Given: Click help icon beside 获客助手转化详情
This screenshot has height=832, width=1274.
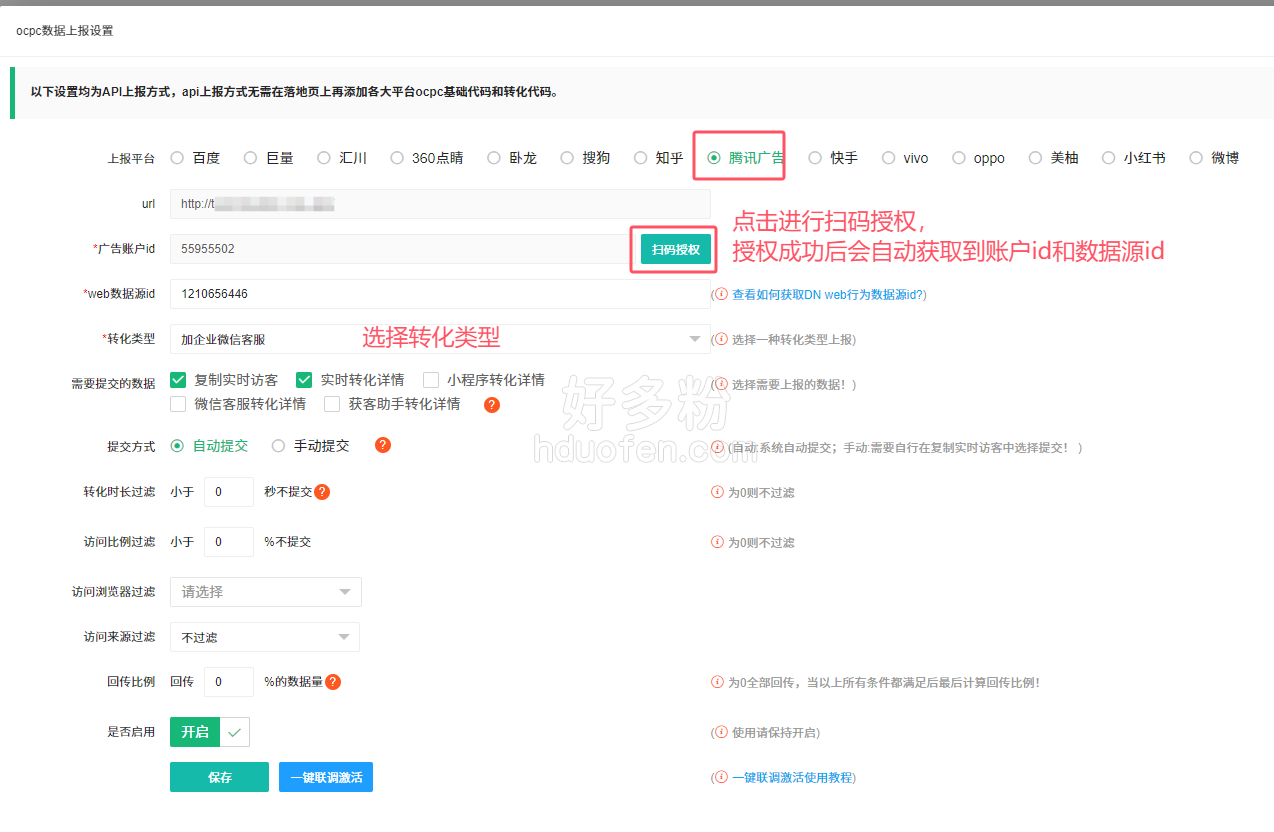Looking at the screenshot, I should 491,405.
